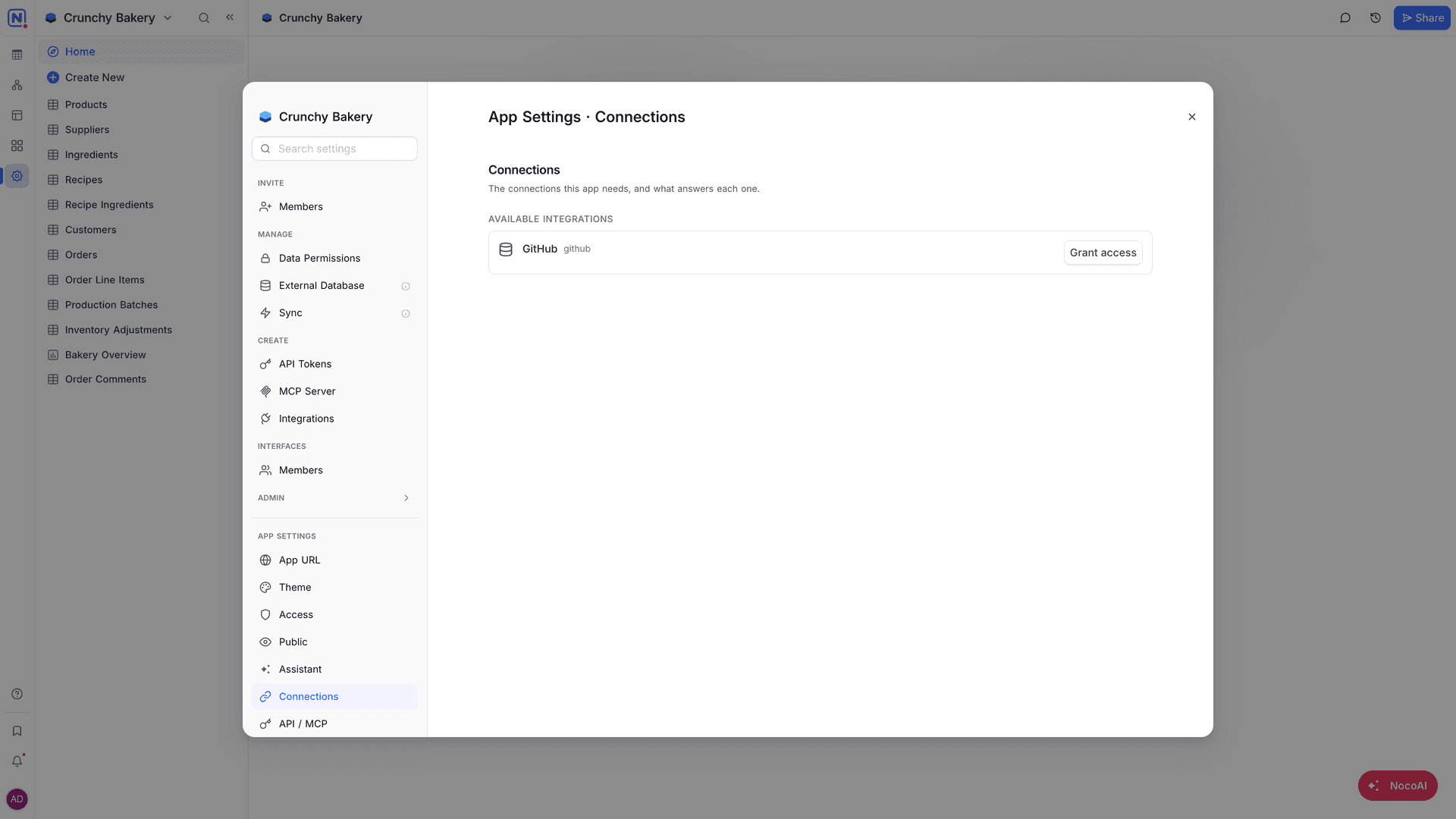Open Members under INTERFACES section
This screenshot has height=819, width=1456.
click(x=334, y=470)
